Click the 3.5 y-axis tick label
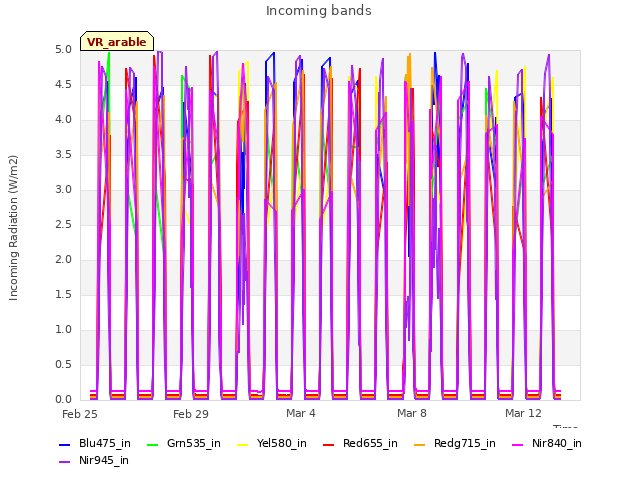Viewport: 640px width, 480px height. point(63,155)
